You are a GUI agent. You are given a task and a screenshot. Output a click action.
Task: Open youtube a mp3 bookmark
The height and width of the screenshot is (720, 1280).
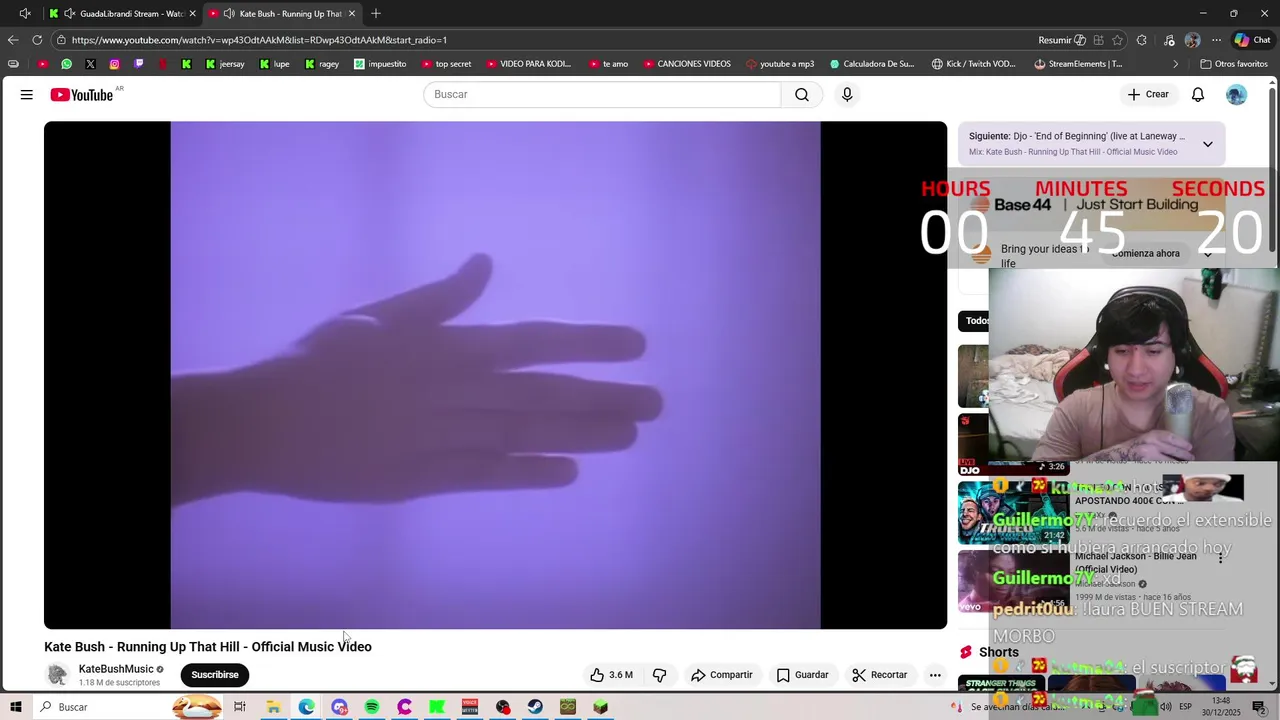780,64
